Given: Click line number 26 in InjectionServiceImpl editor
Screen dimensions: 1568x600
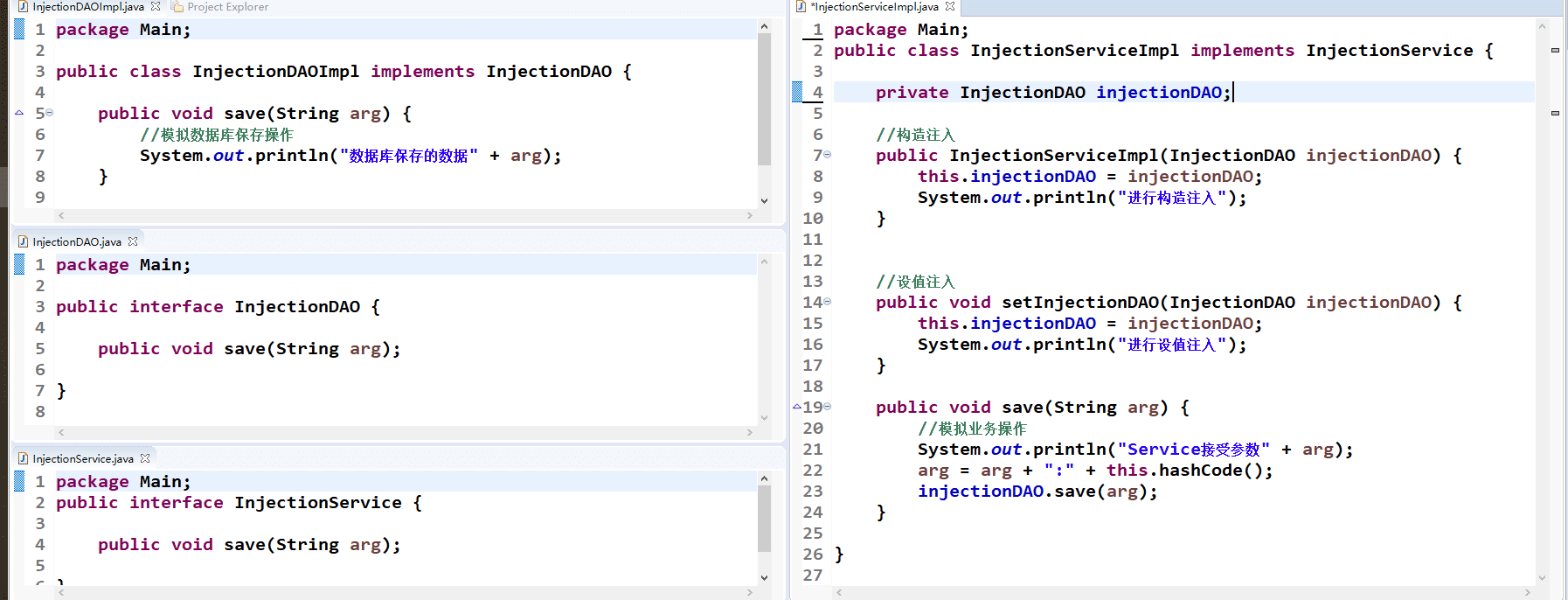Looking at the screenshot, I should coord(813,554).
